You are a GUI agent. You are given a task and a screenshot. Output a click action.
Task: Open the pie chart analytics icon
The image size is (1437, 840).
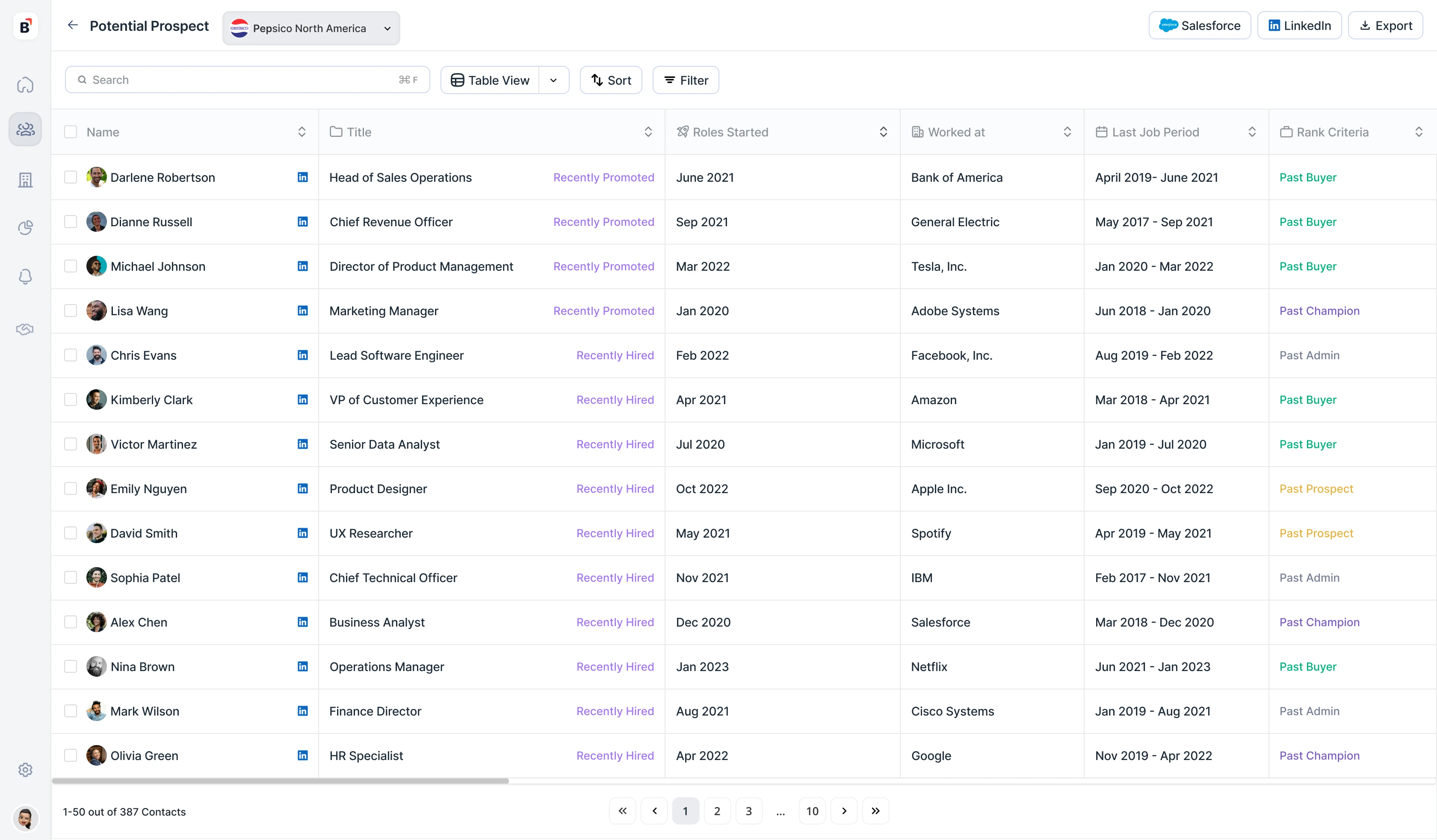coord(25,228)
